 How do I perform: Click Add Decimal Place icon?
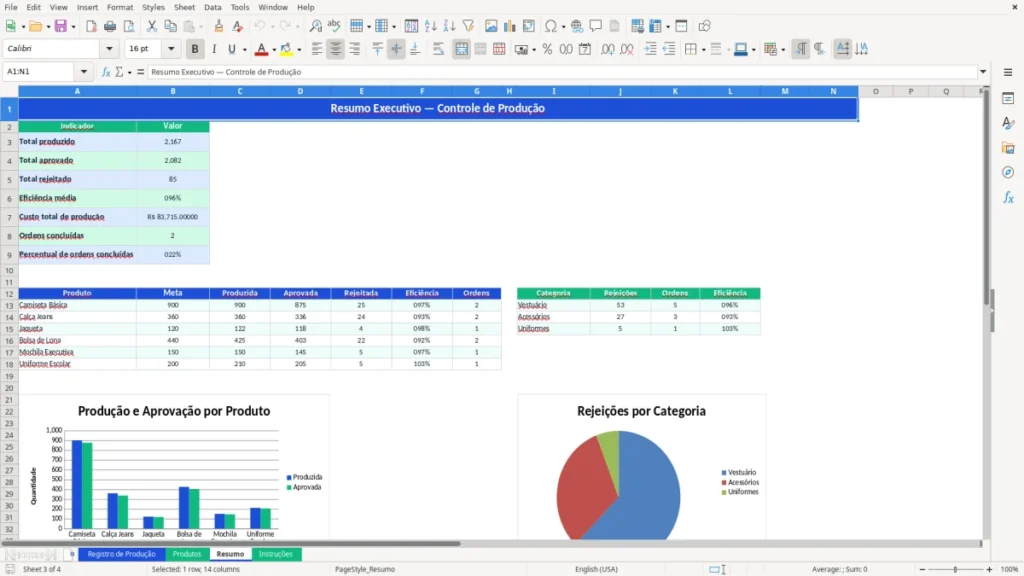point(607,49)
